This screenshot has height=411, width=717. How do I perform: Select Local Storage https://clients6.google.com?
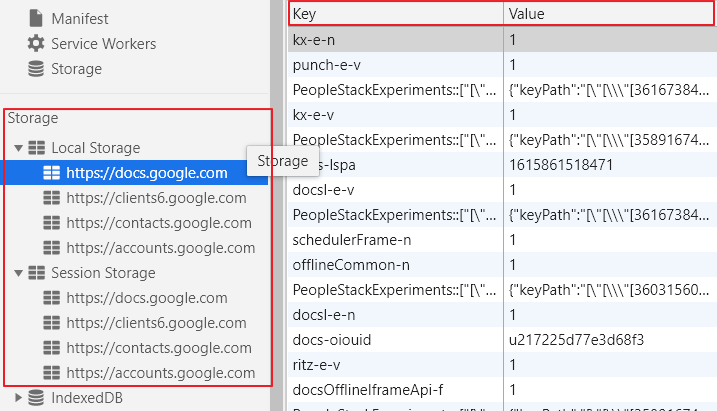(x=156, y=198)
